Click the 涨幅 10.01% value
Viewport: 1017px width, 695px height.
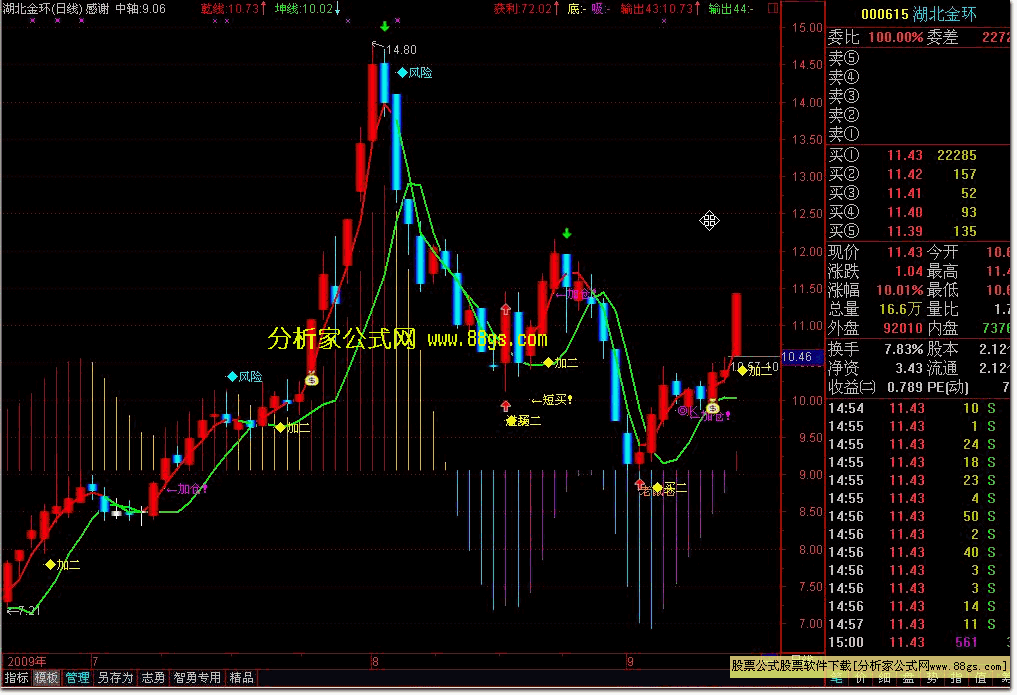(x=900, y=290)
